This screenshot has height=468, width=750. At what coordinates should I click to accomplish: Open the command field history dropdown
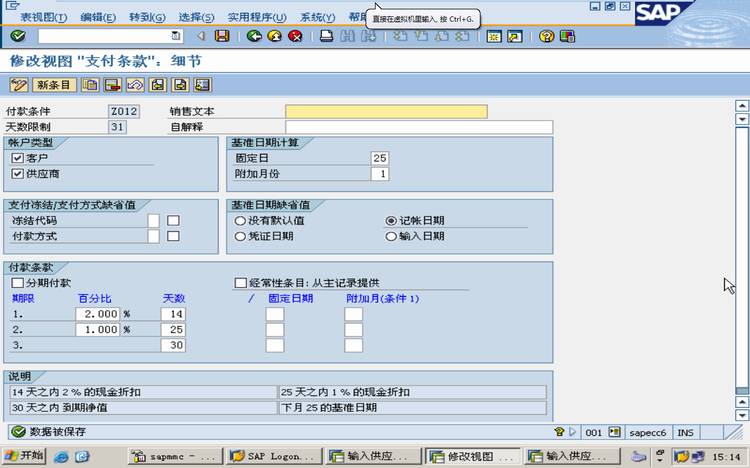[176, 36]
